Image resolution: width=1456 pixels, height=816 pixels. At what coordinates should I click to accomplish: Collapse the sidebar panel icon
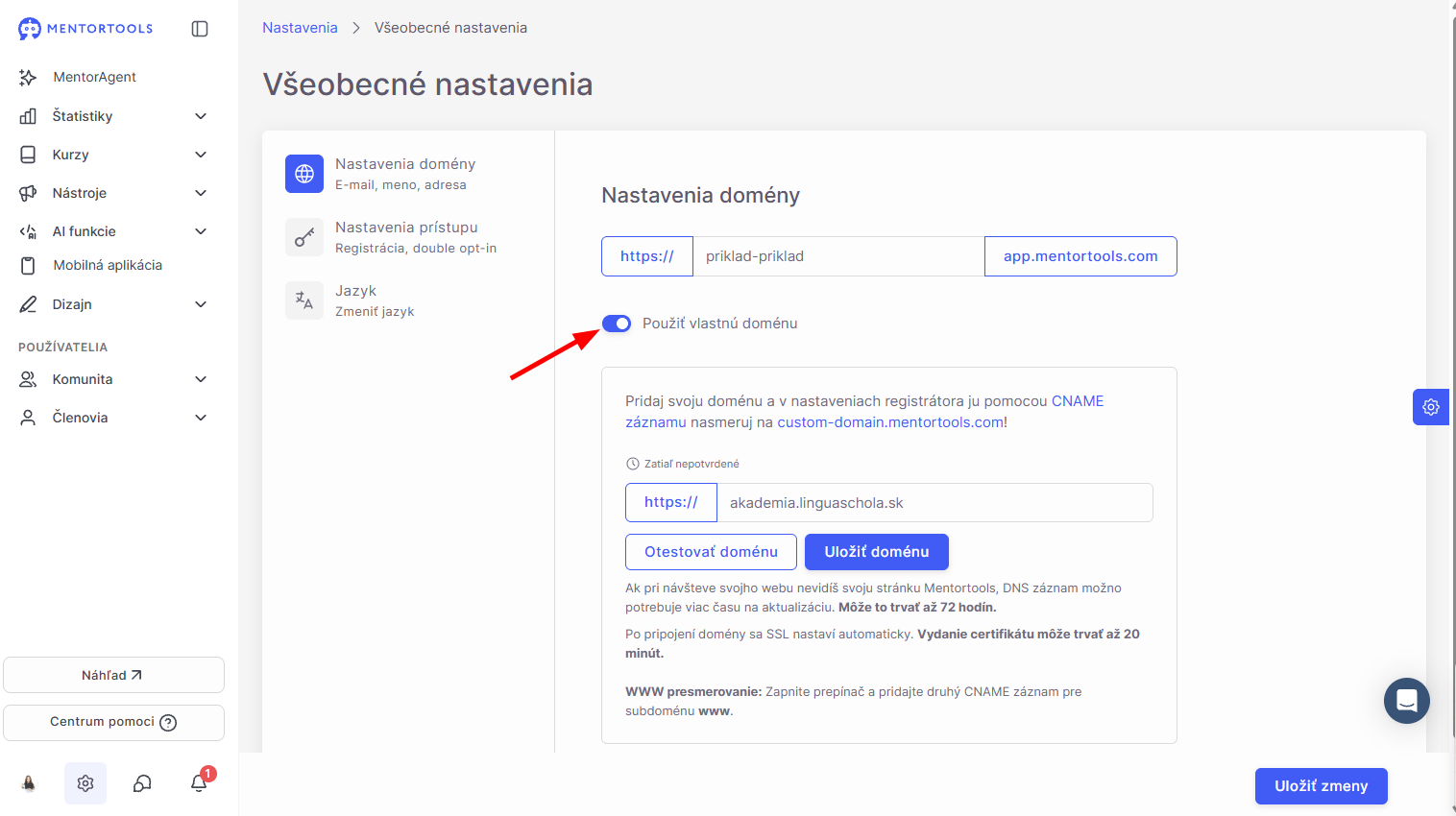(x=200, y=29)
